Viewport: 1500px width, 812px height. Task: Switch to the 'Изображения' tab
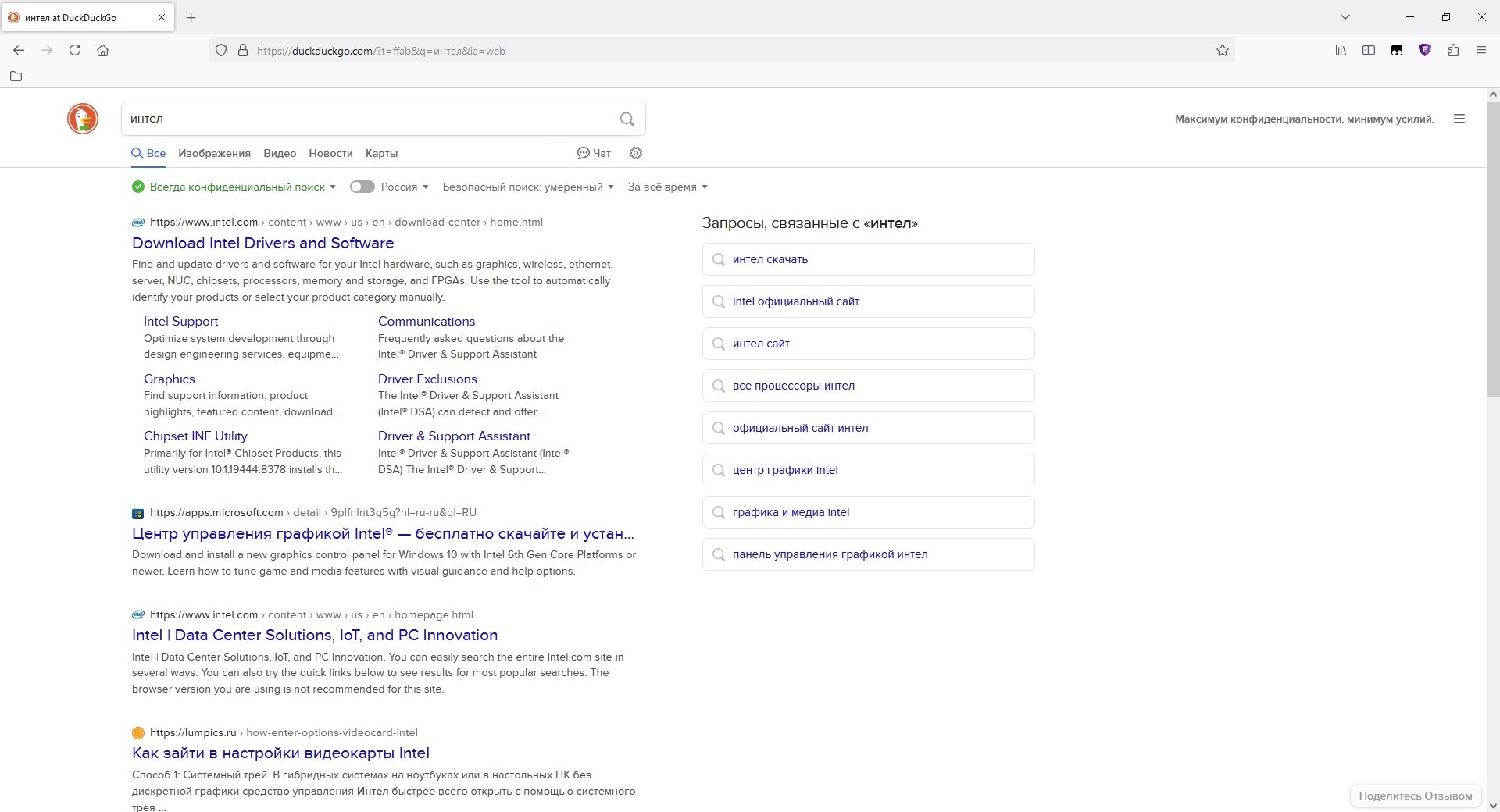[214, 153]
